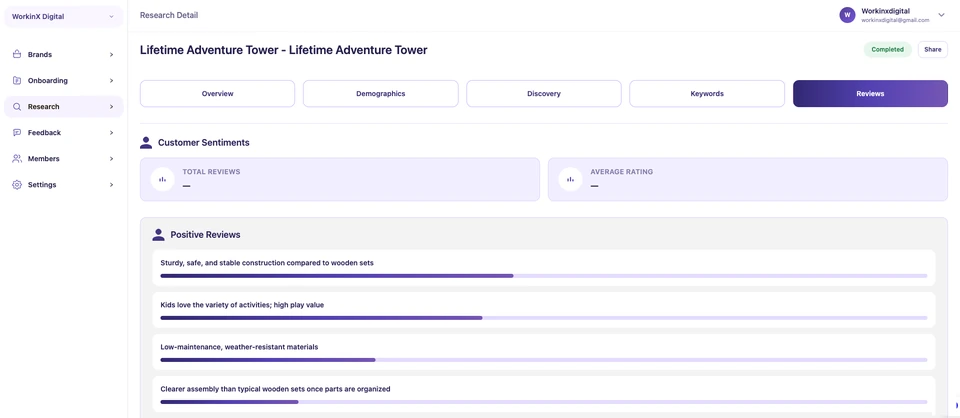Click the AVERAGE RATING label
Image resolution: width=960 pixels, height=418 pixels.
click(621, 172)
